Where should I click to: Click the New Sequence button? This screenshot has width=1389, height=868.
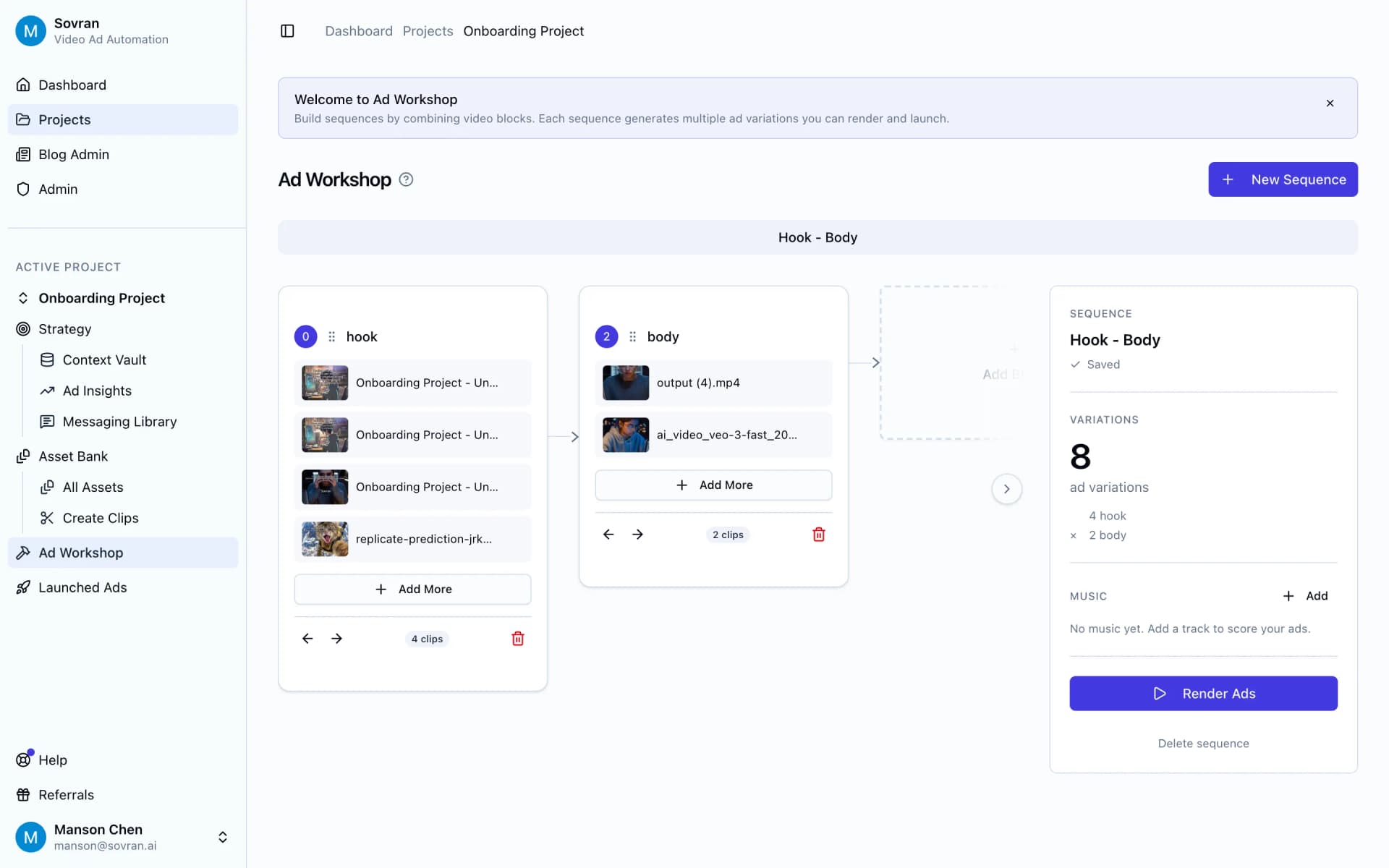pyautogui.click(x=1283, y=179)
